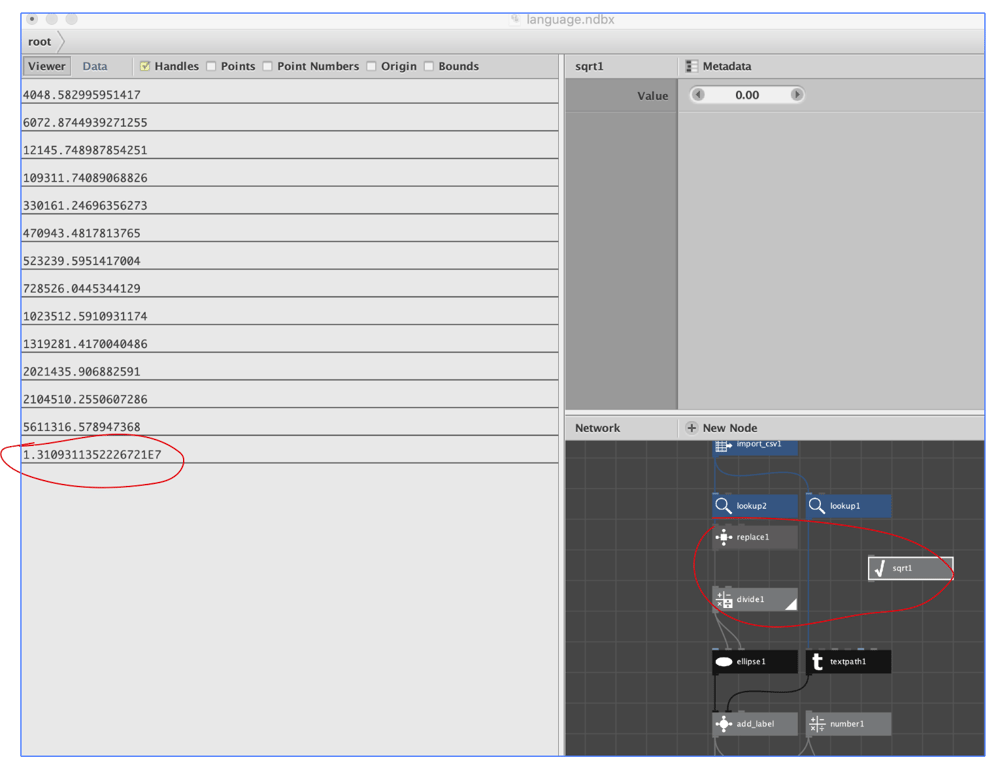Open the Metadata button
This screenshot has width=1000, height=768.
[719, 66]
